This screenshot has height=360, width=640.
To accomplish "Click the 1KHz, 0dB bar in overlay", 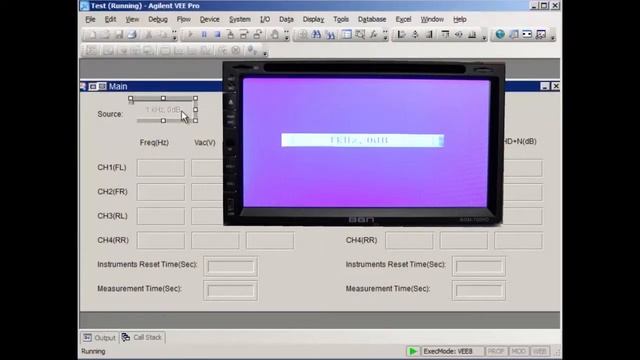I will point(362,140).
